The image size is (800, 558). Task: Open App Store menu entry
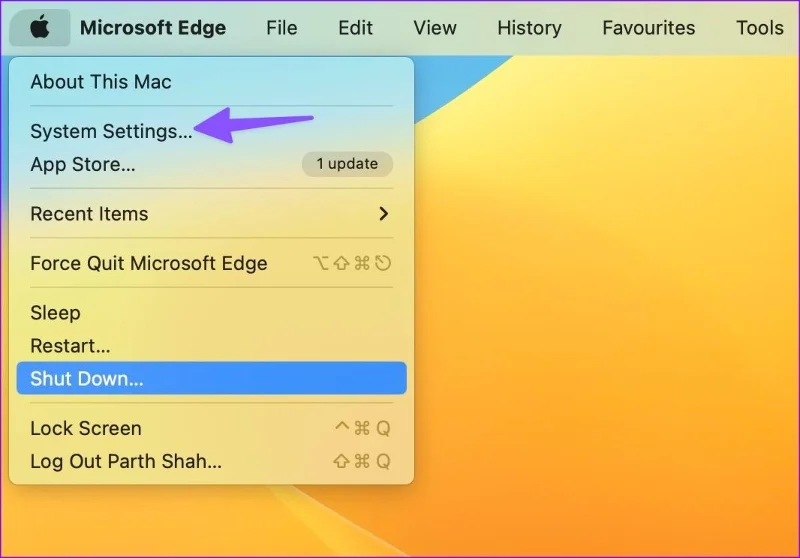point(211,164)
